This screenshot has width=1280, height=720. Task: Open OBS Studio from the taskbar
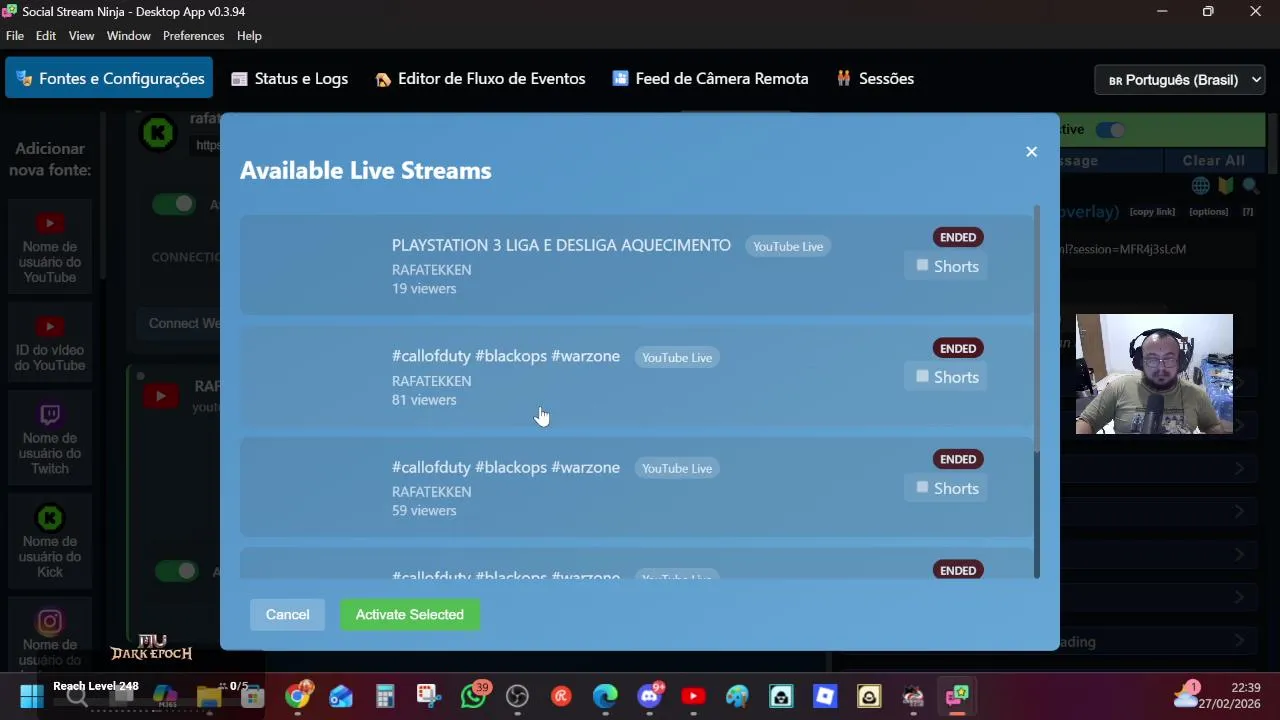(x=517, y=696)
